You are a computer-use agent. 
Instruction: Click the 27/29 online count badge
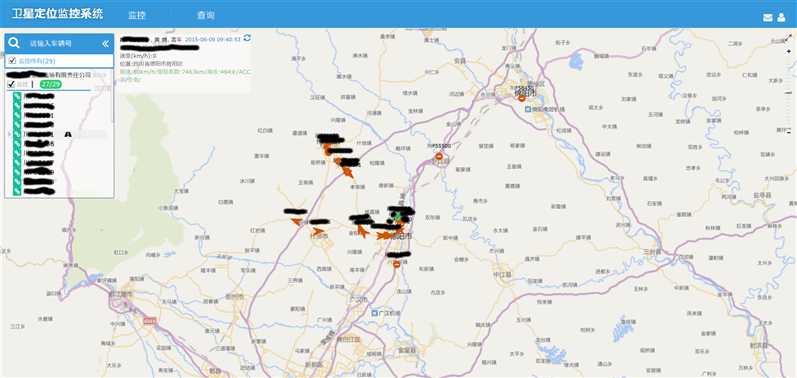[51, 84]
